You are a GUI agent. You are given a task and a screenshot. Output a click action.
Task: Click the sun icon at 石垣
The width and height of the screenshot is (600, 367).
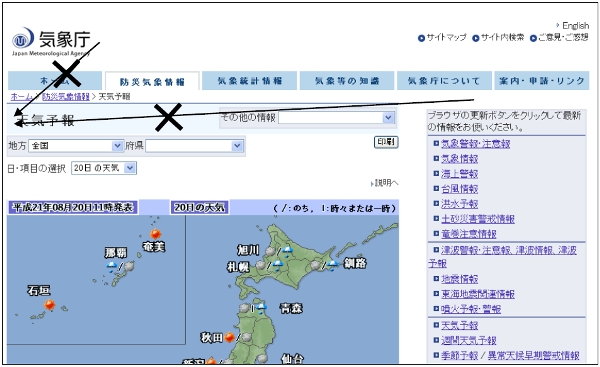[x=49, y=305]
